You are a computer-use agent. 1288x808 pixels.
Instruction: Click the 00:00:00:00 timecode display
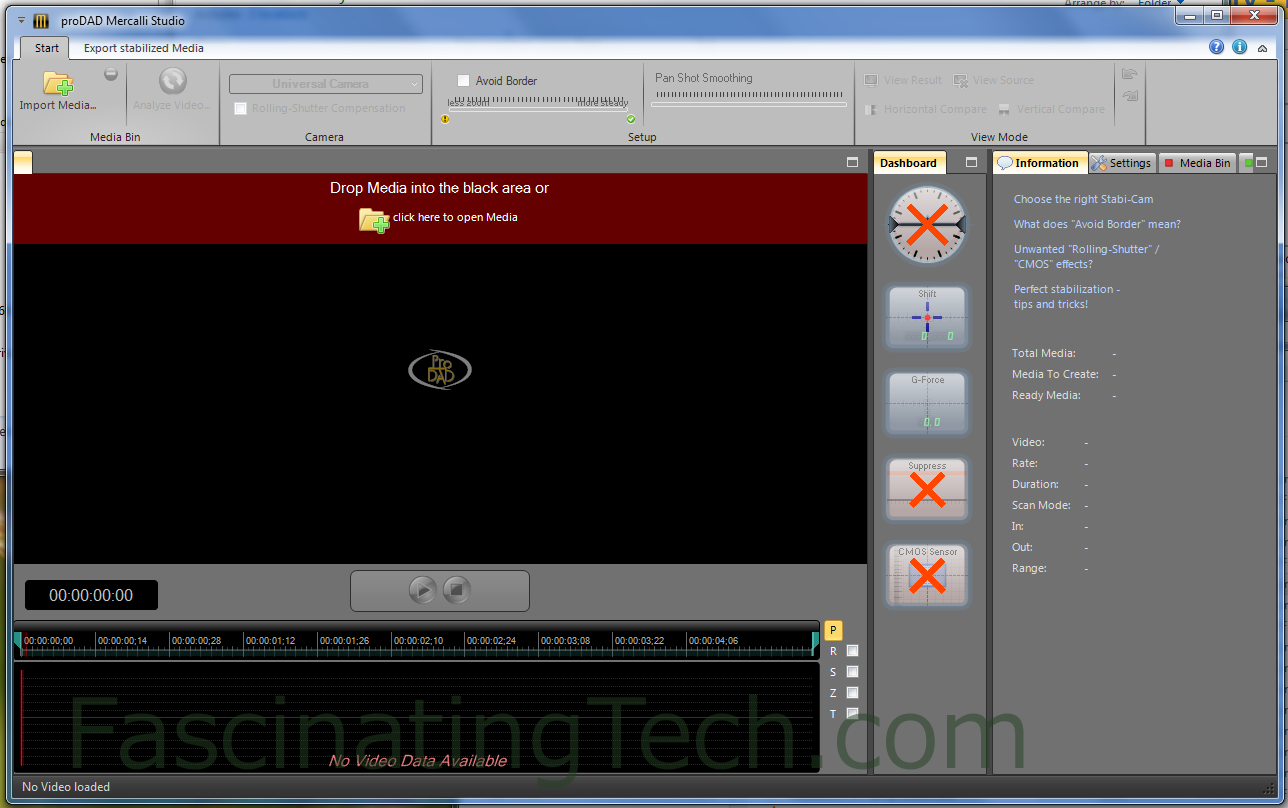tap(91, 595)
